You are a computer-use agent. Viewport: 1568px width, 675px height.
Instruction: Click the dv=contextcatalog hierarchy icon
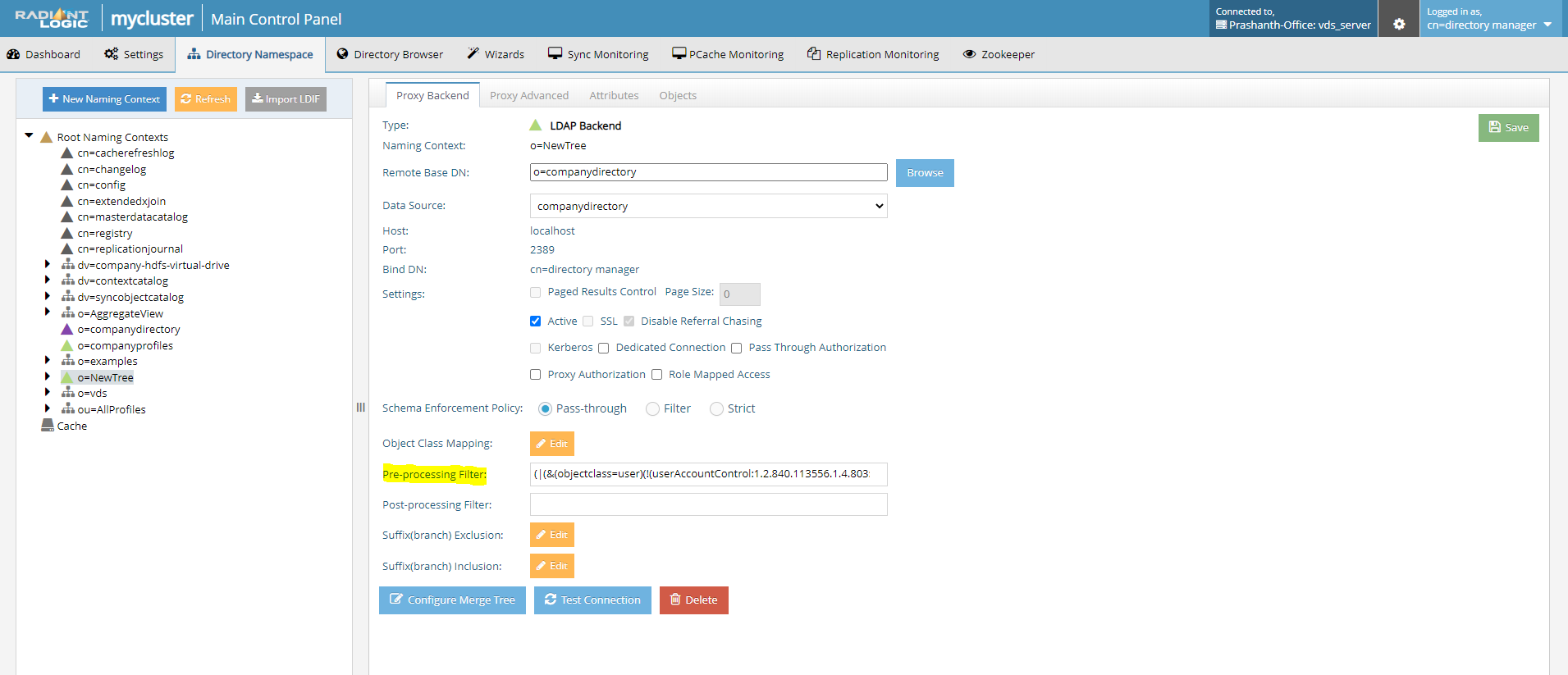coord(68,280)
